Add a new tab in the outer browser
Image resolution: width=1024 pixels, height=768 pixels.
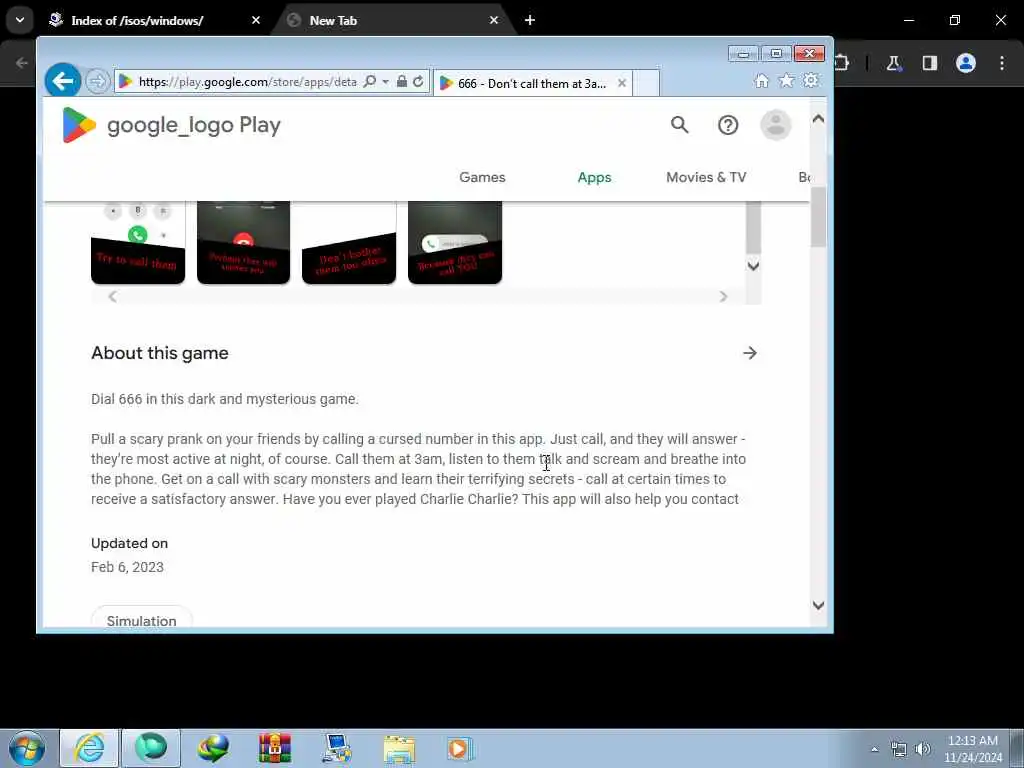pyautogui.click(x=530, y=20)
